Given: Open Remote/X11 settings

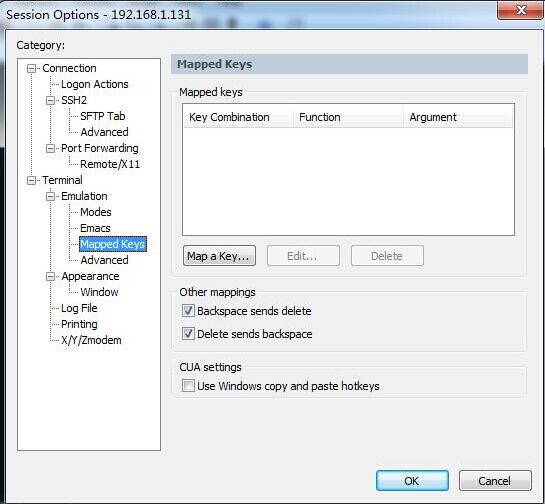Looking at the screenshot, I should point(110,164).
